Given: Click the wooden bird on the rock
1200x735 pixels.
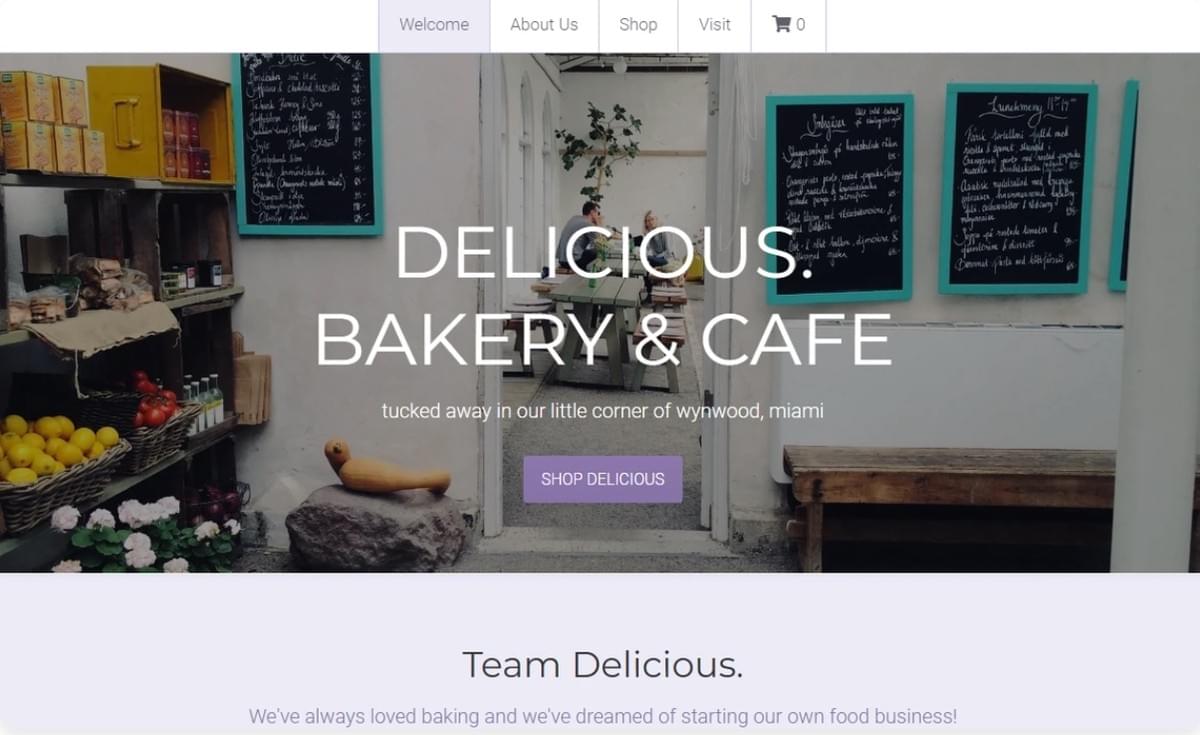Looking at the screenshot, I should click(385, 469).
